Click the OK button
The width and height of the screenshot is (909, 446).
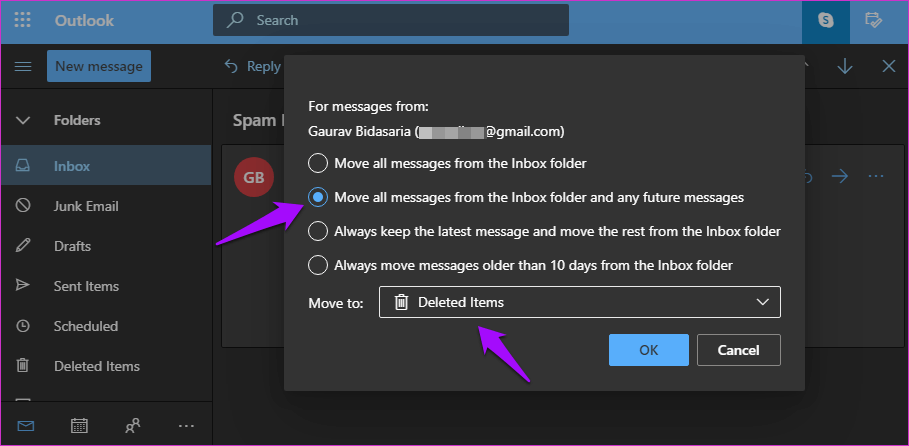(649, 350)
